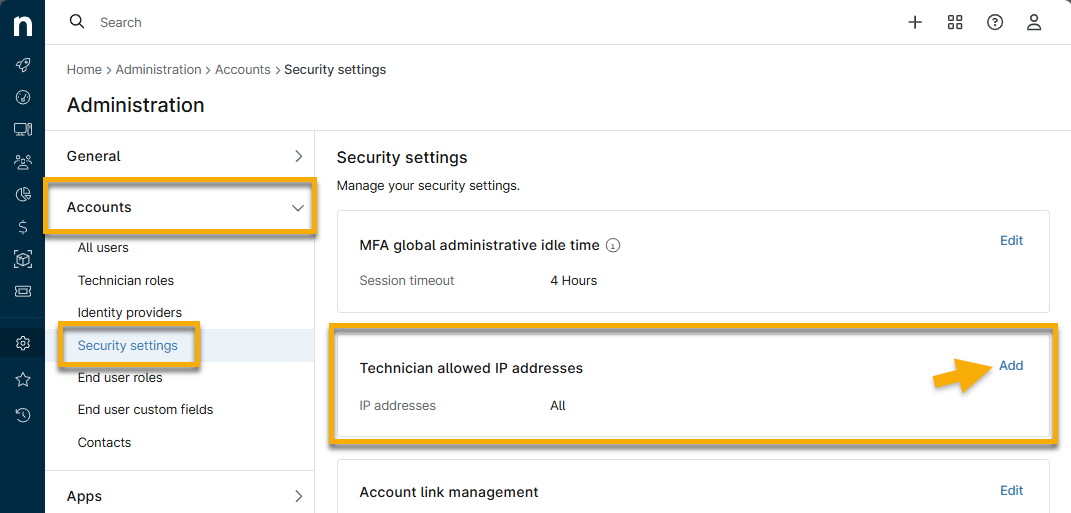Expand the General section
Viewport: 1071px width, 513px height.
298,156
